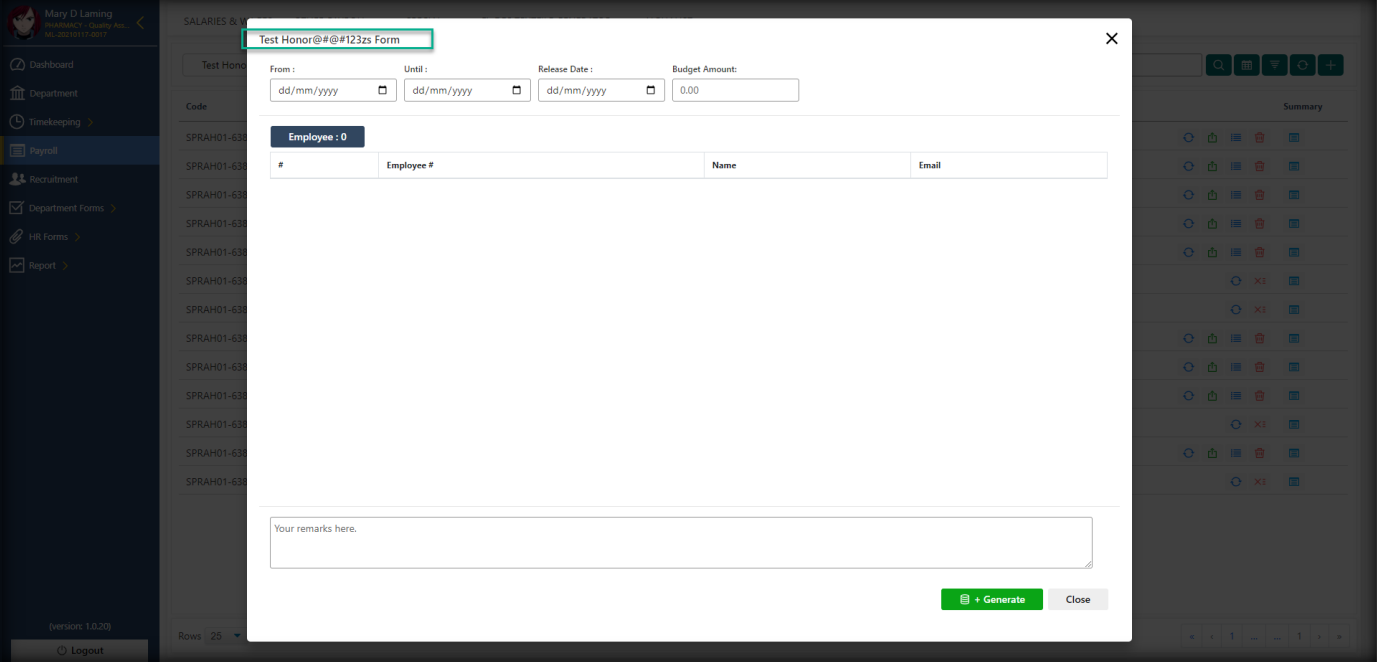Screen dimensions: 1377x662
Task: Click the green export icon in the first row
Action: pyautogui.click(x=1212, y=138)
